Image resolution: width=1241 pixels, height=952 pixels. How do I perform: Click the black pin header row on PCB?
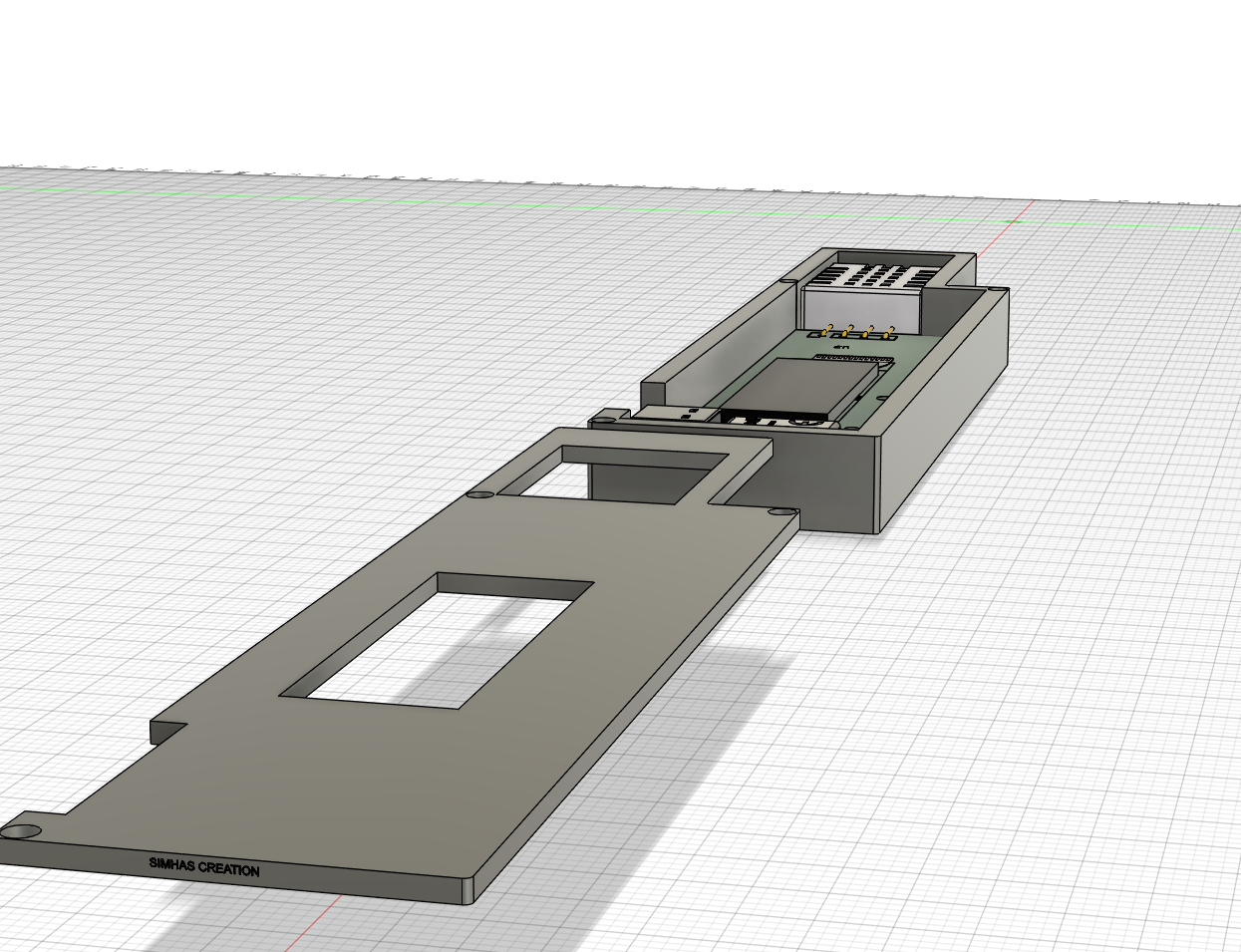853,357
